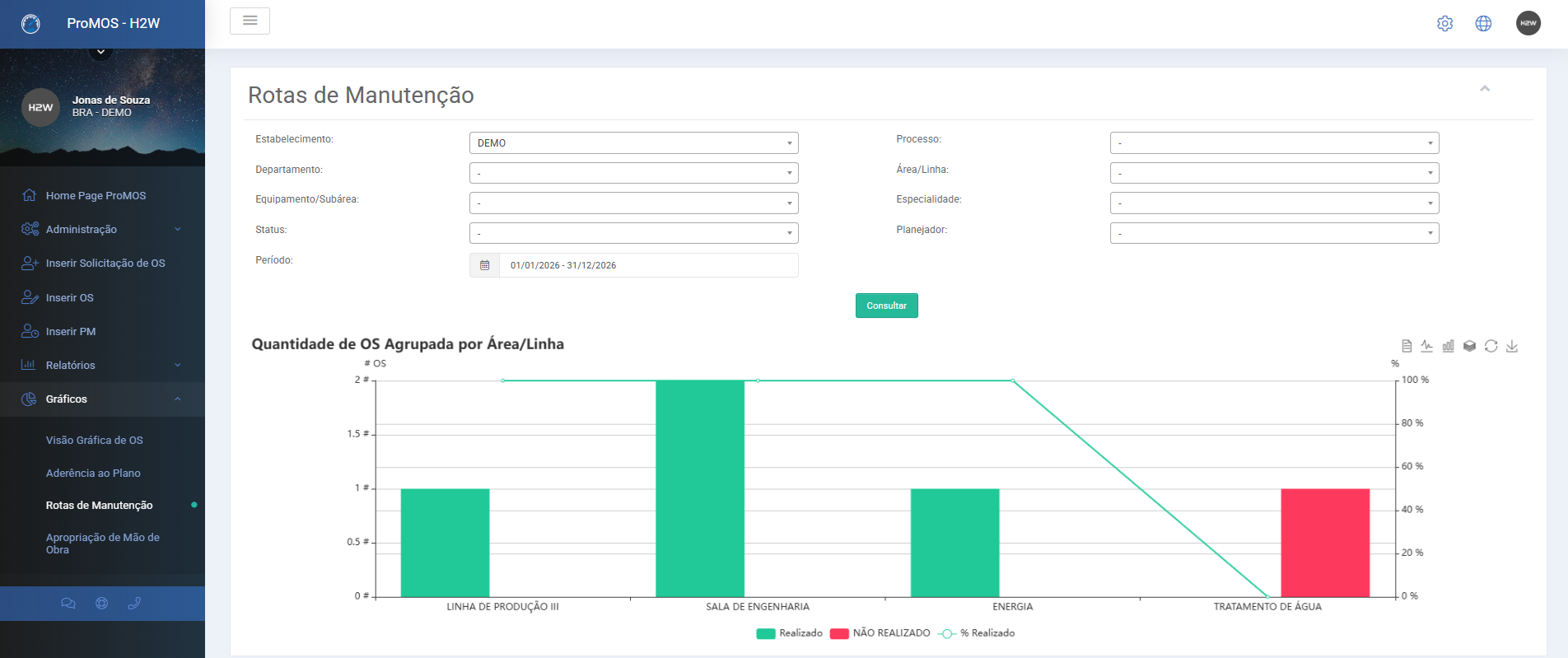Image resolution: width=1568 pixels, height=658 pixels.
Task: Open the calendar icon beside Período
Action: click(484, 265)
